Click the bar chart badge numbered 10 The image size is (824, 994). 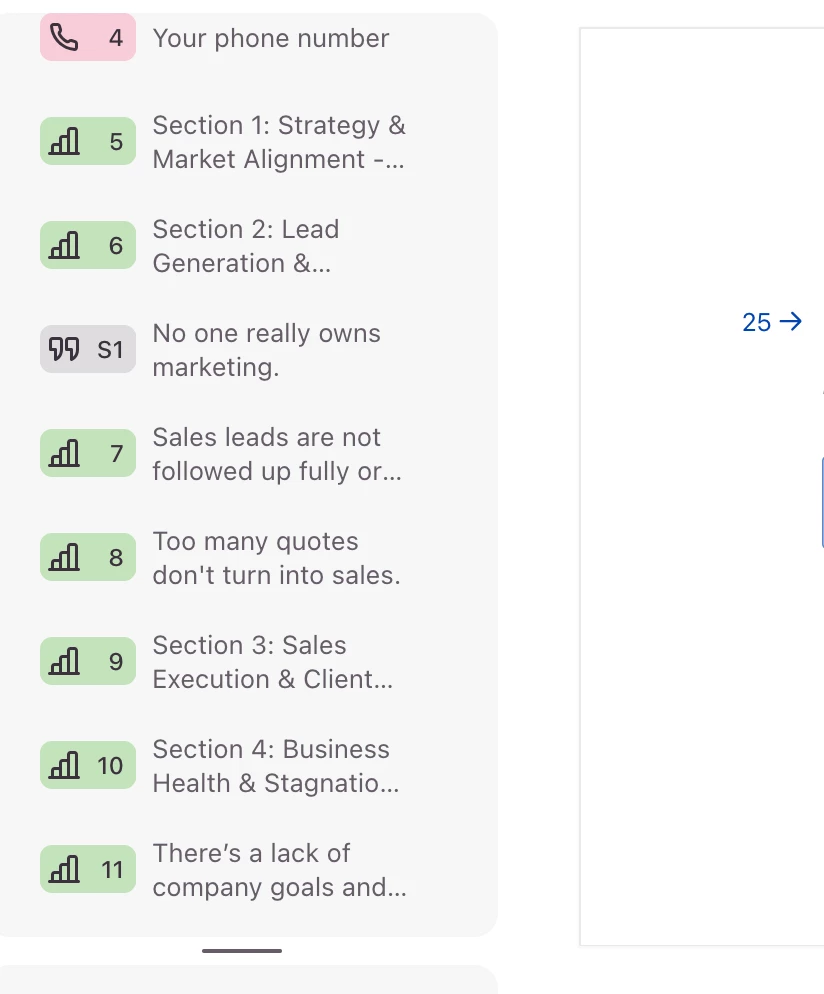(88, 766)
